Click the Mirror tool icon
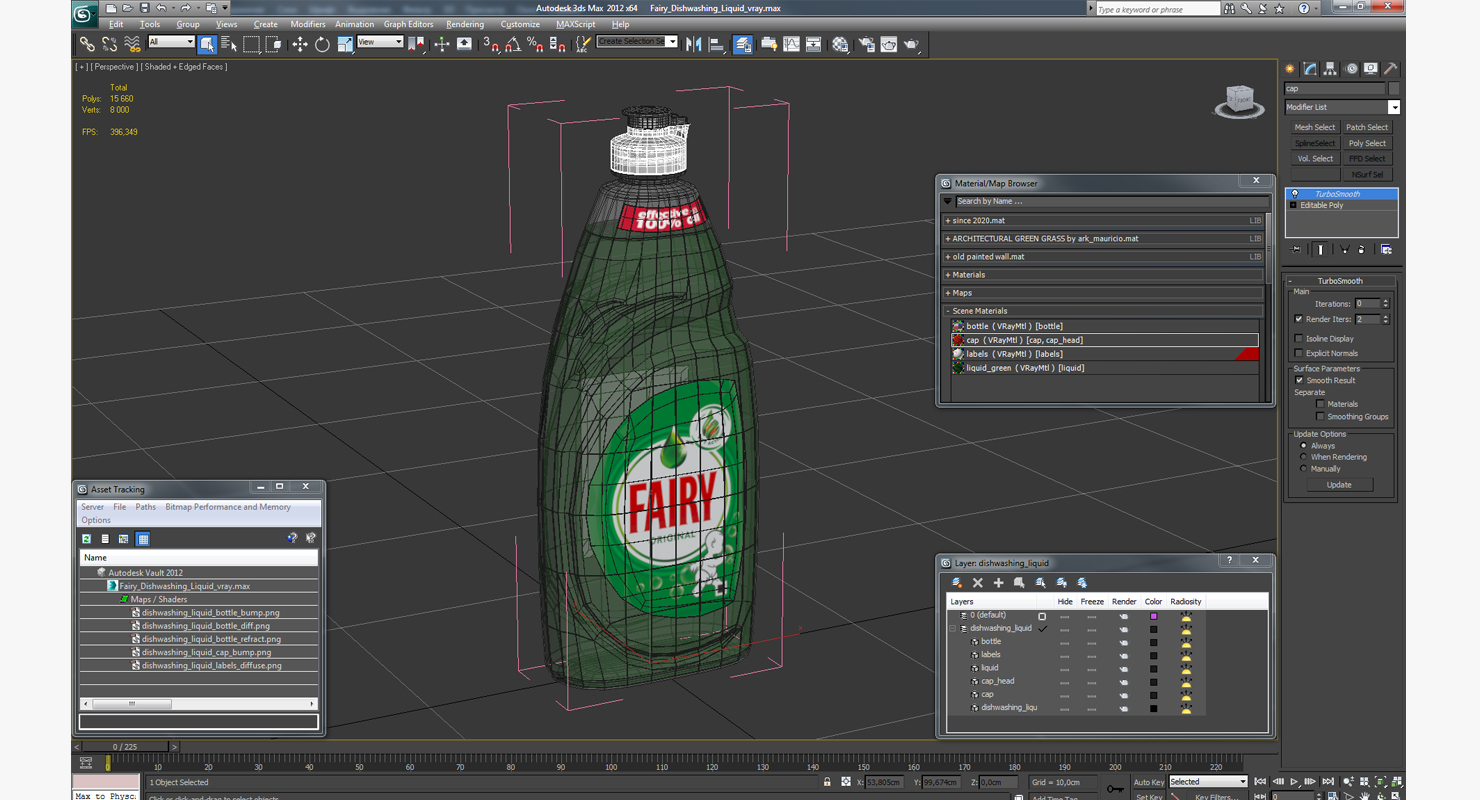Viewport: 1480px width, 800px height. pyautogui.click(x=693, y=44)
